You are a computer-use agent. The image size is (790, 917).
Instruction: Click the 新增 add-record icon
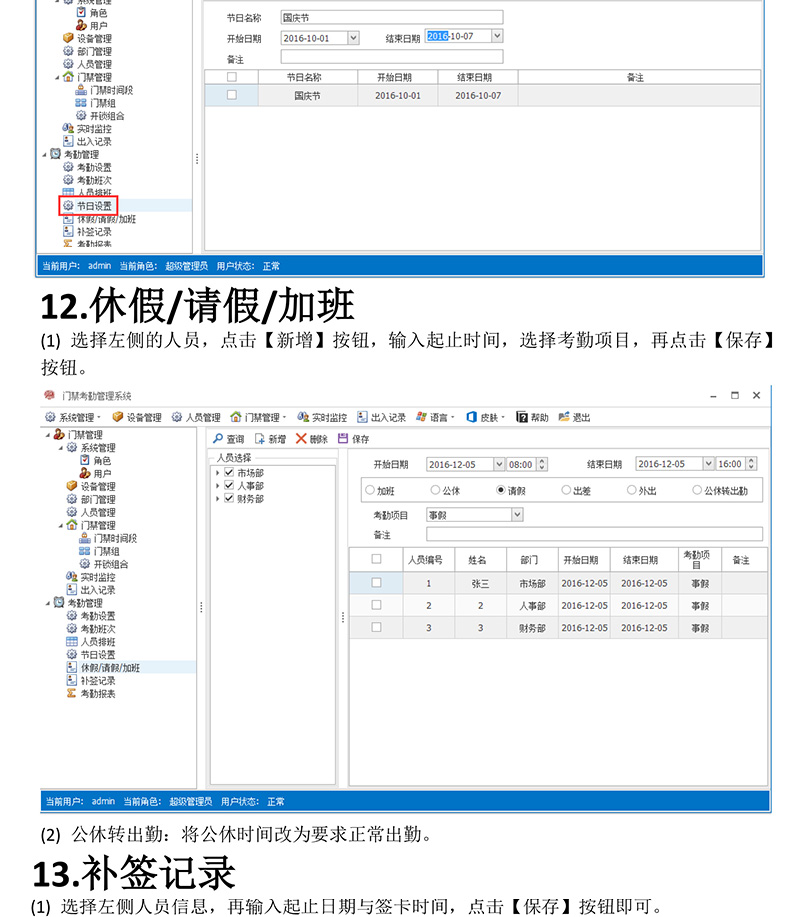pyautogui.click(x=260, y=439)
